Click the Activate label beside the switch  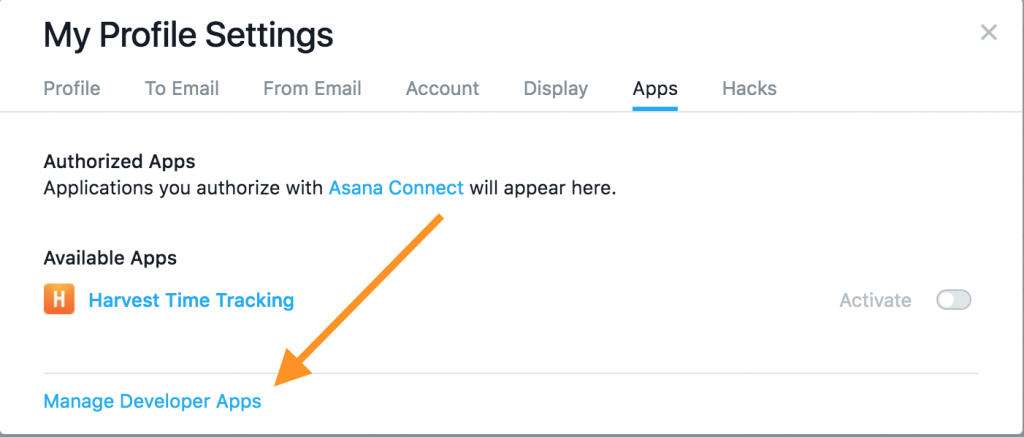(875, 300)
